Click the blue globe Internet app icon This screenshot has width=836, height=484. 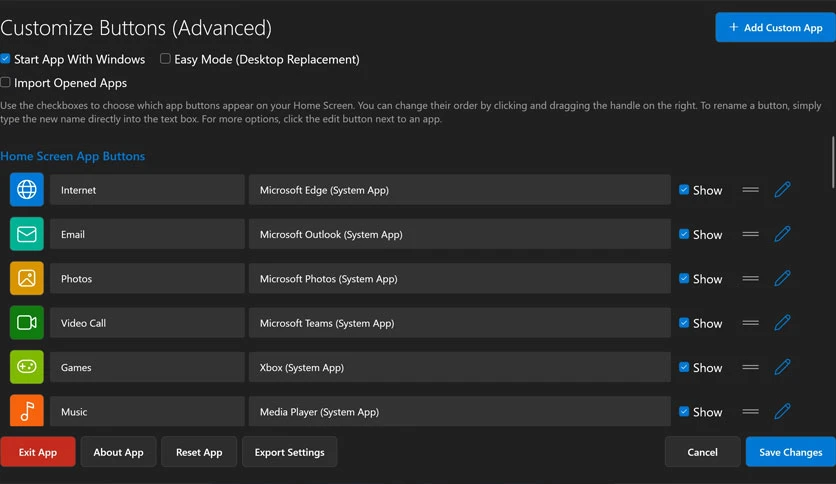(x=27, y=190)
